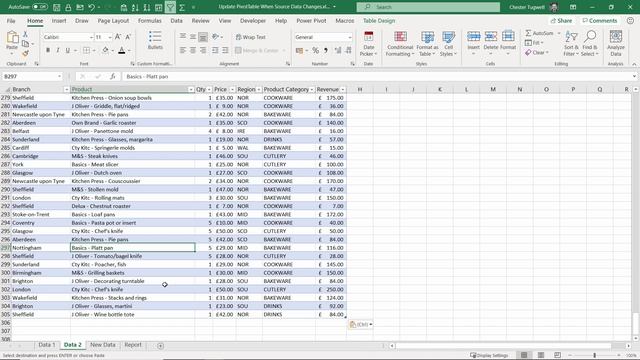Toggle Italic formatting
Image resolution: width=640 pixels, height=360 pixels.
click(58, 50)
